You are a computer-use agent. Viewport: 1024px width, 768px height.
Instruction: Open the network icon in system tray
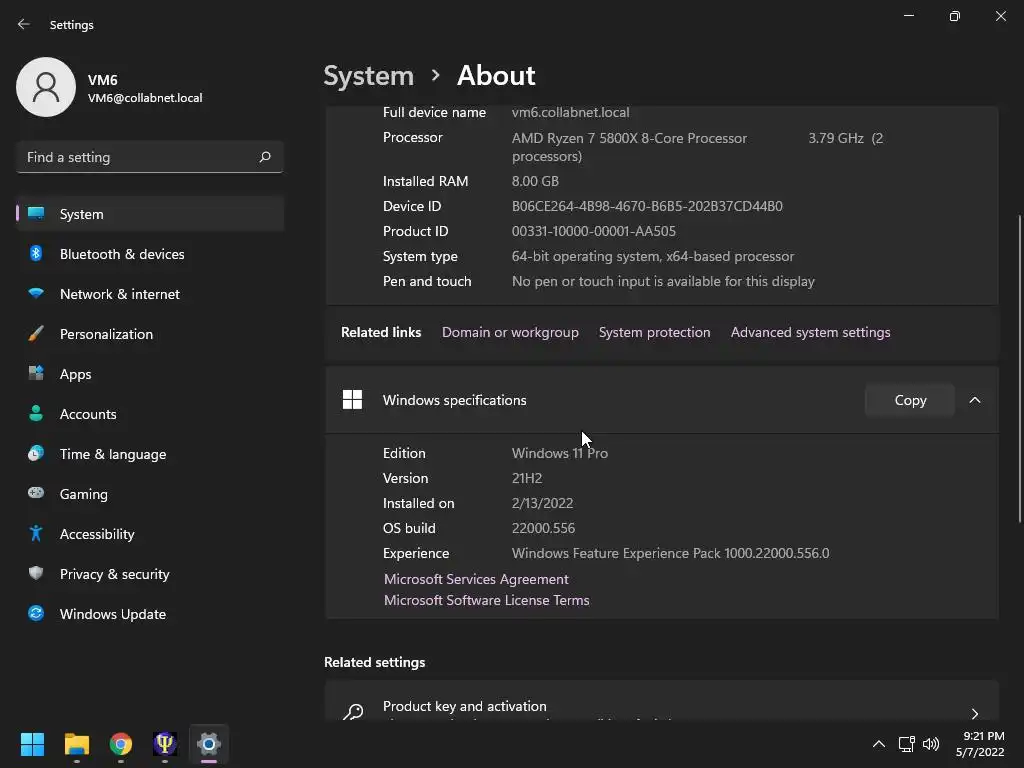[x=906, y=744]
